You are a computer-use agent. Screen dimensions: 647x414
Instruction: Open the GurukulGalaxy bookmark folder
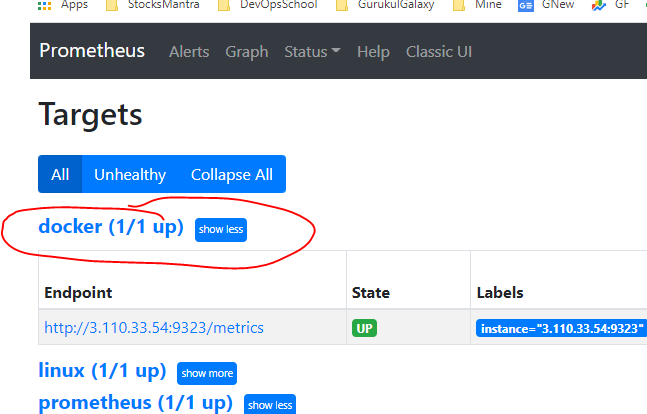click(385, 5)
